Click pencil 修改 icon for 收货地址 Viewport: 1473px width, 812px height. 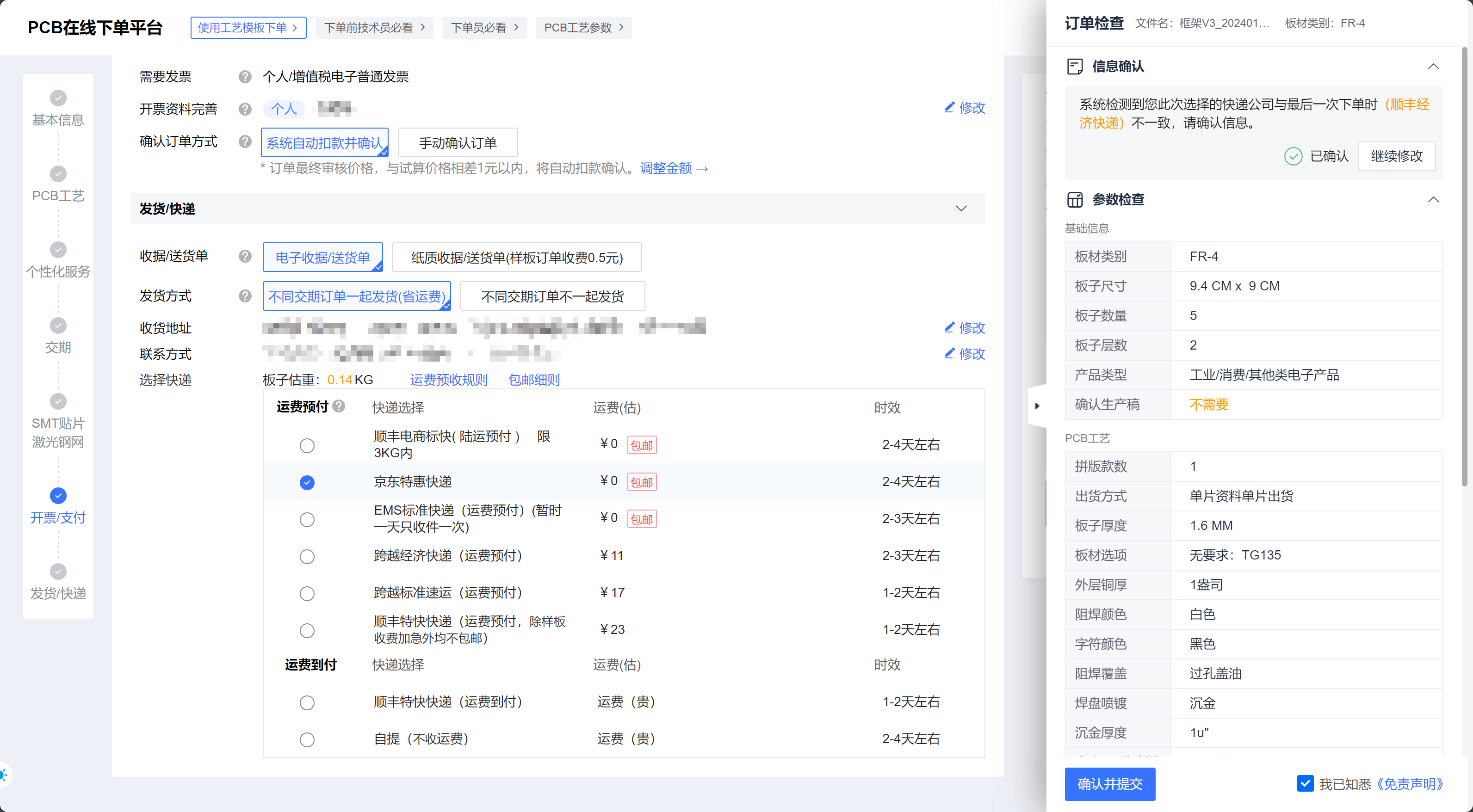pyautogui.click(x=949, y=327)
